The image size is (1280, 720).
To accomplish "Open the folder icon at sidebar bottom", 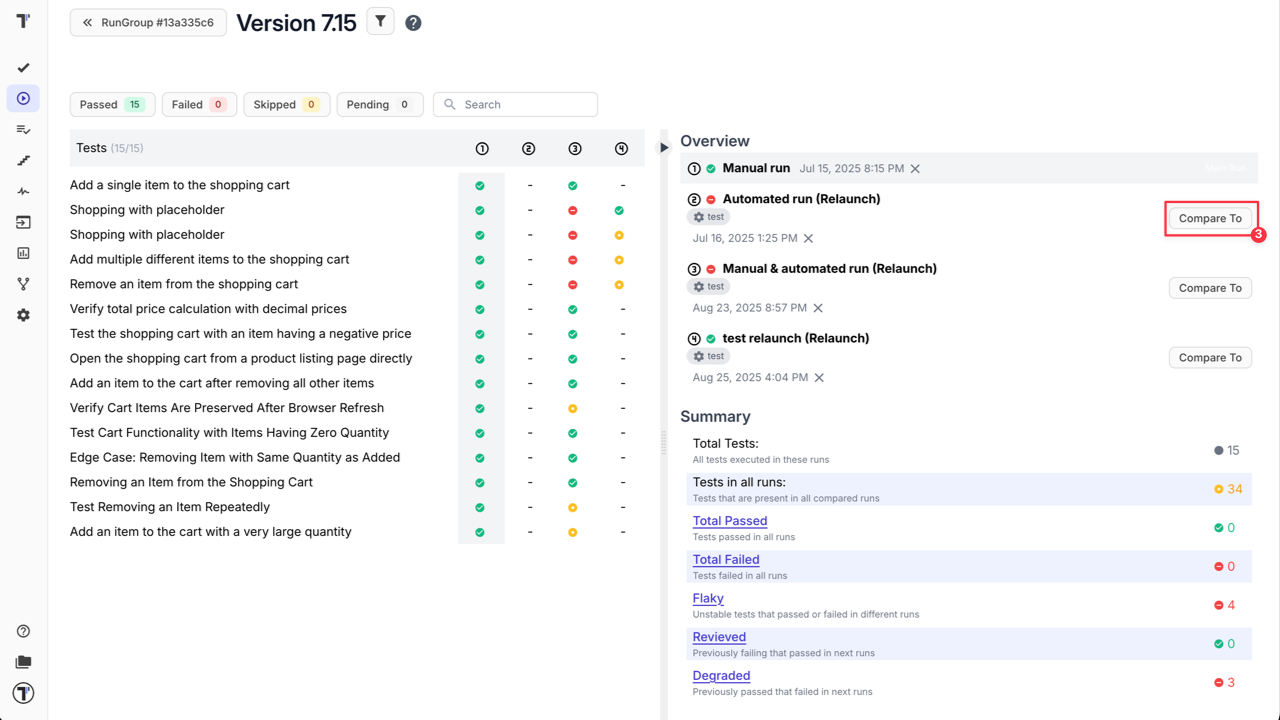I will (x=23, y=661).
